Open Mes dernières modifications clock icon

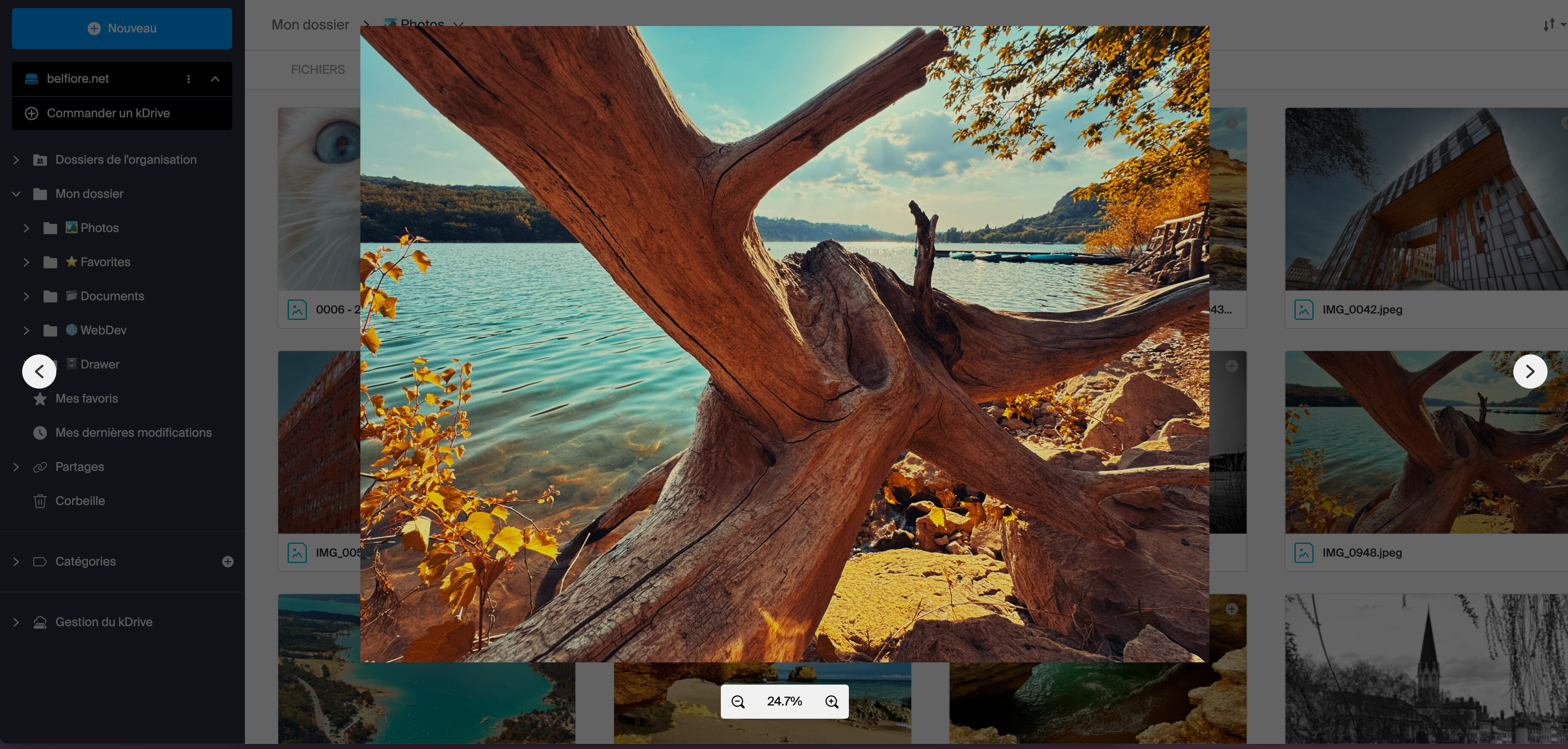click(40, 433)
